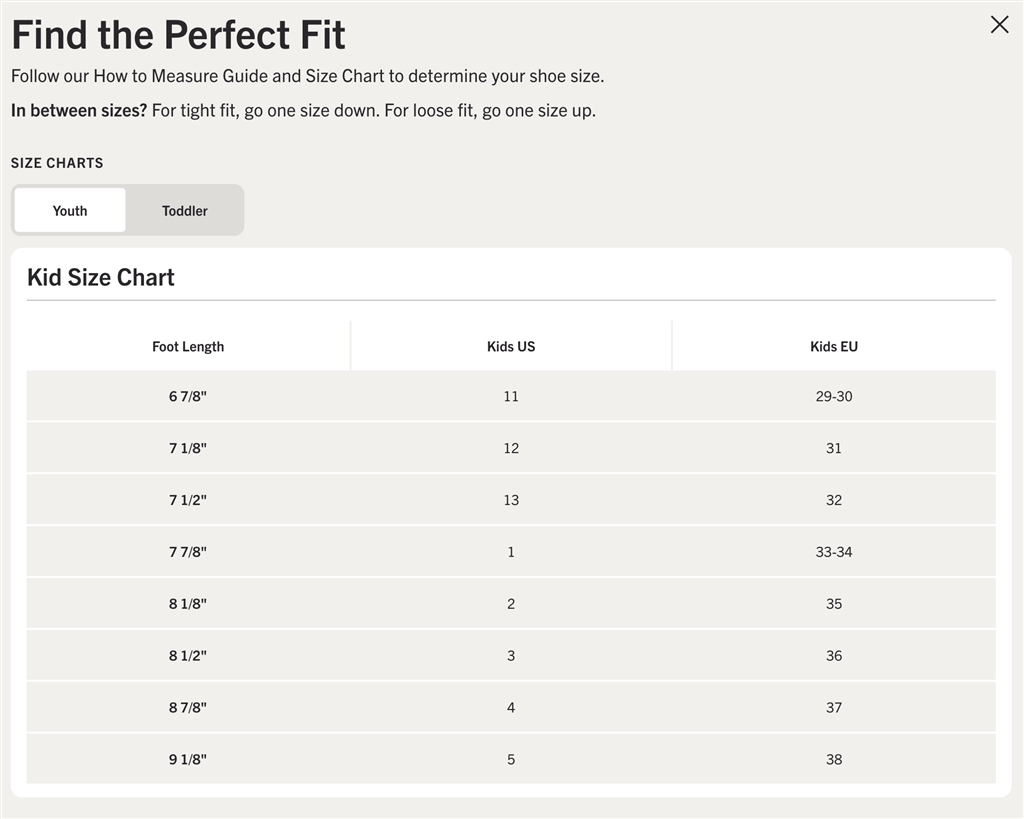This screenshot has height=819, width=1024.
Task: Select the 7 1/2" foot length cell
Action: click(188, 501)
